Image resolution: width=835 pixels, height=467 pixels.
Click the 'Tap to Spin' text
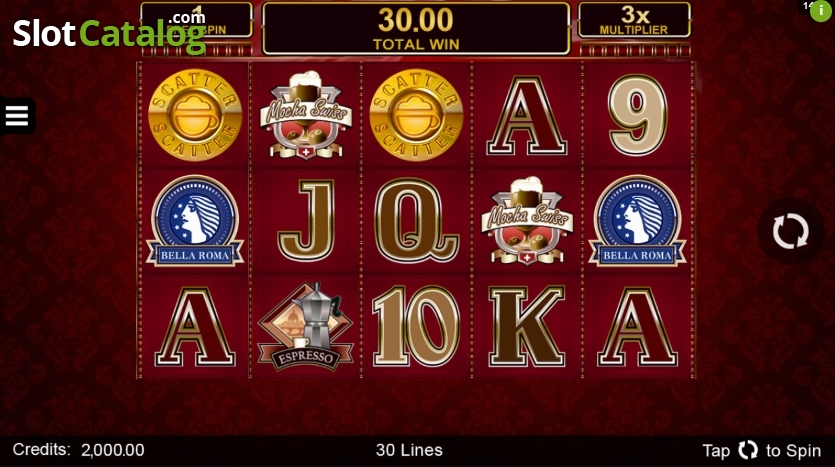pyautogui.click(x=762, y=450)
